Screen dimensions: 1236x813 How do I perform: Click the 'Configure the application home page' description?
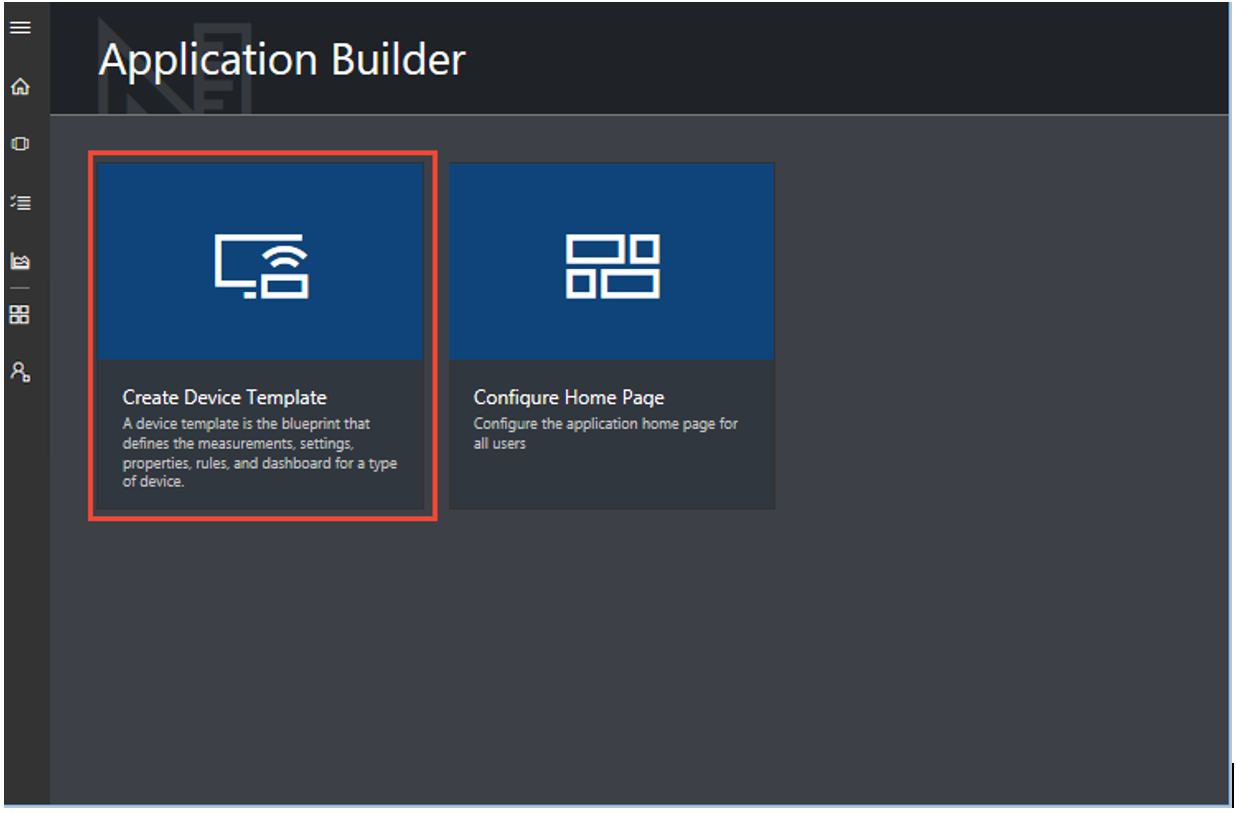tap(606, 433)
